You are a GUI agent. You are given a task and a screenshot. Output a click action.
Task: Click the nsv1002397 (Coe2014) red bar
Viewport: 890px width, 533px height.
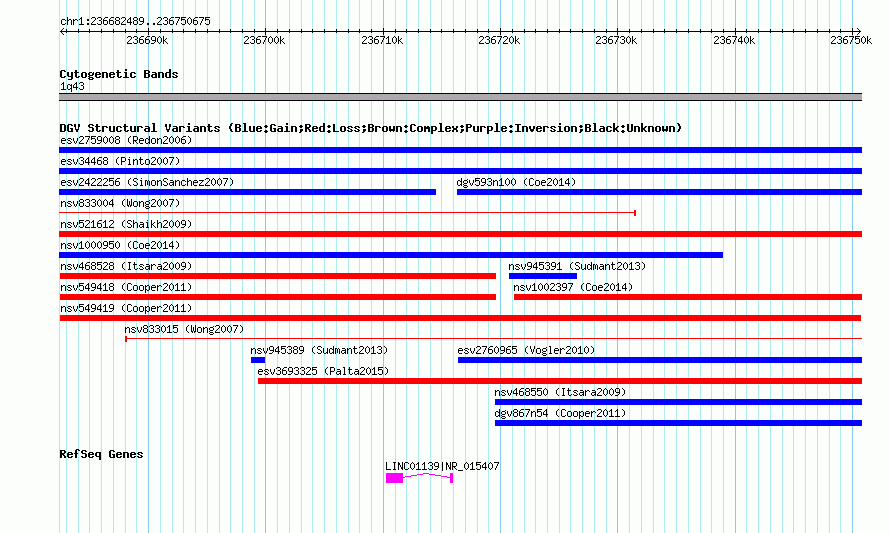[x=688, y=297]
